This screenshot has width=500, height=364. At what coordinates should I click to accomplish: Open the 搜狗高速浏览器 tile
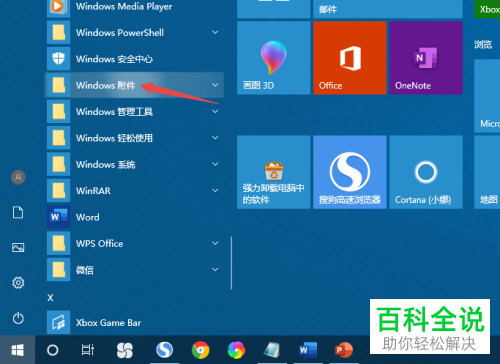(350, 172)
